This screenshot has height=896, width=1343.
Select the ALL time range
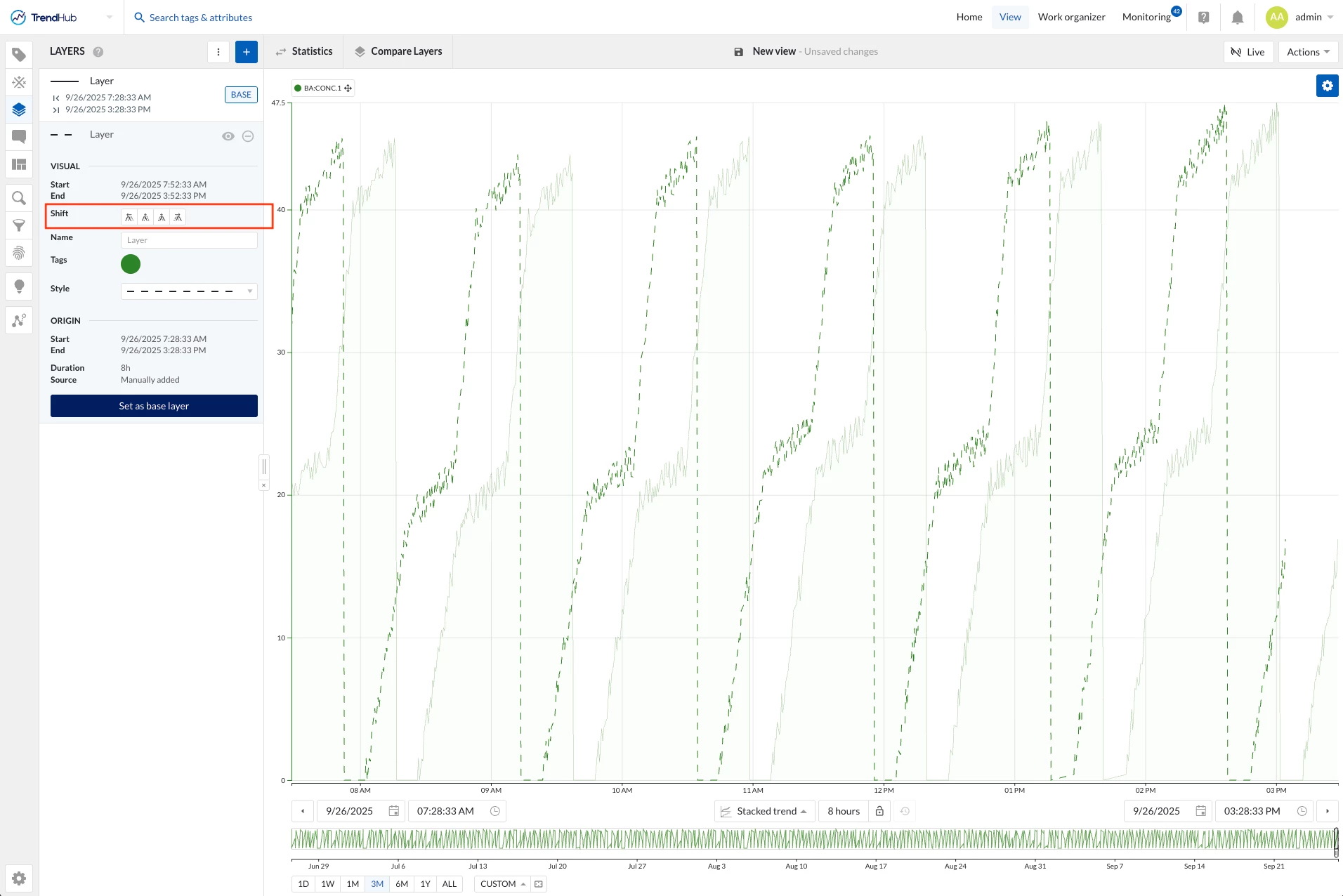click(450, 884)
